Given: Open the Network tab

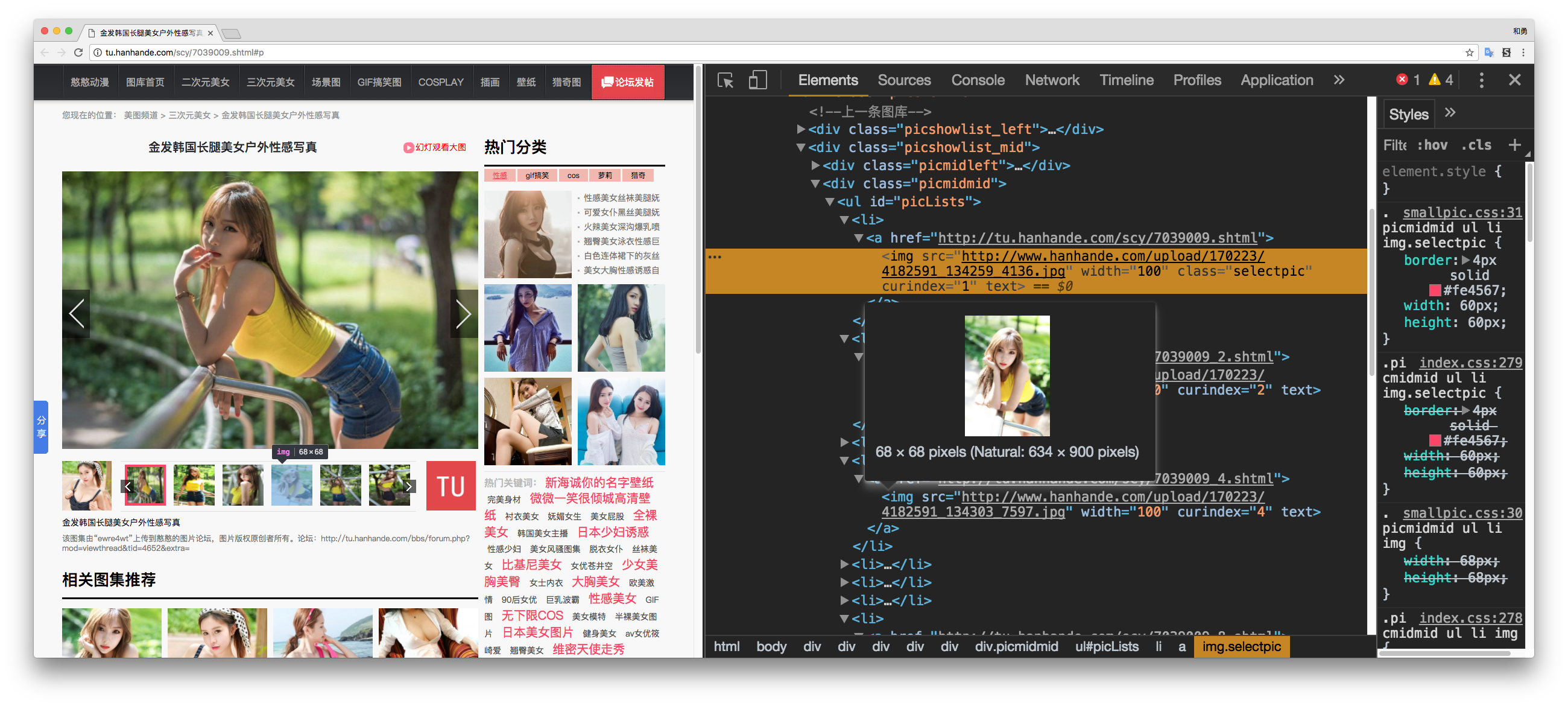Looking at the screenshot, I should (x=1052, y=80).
